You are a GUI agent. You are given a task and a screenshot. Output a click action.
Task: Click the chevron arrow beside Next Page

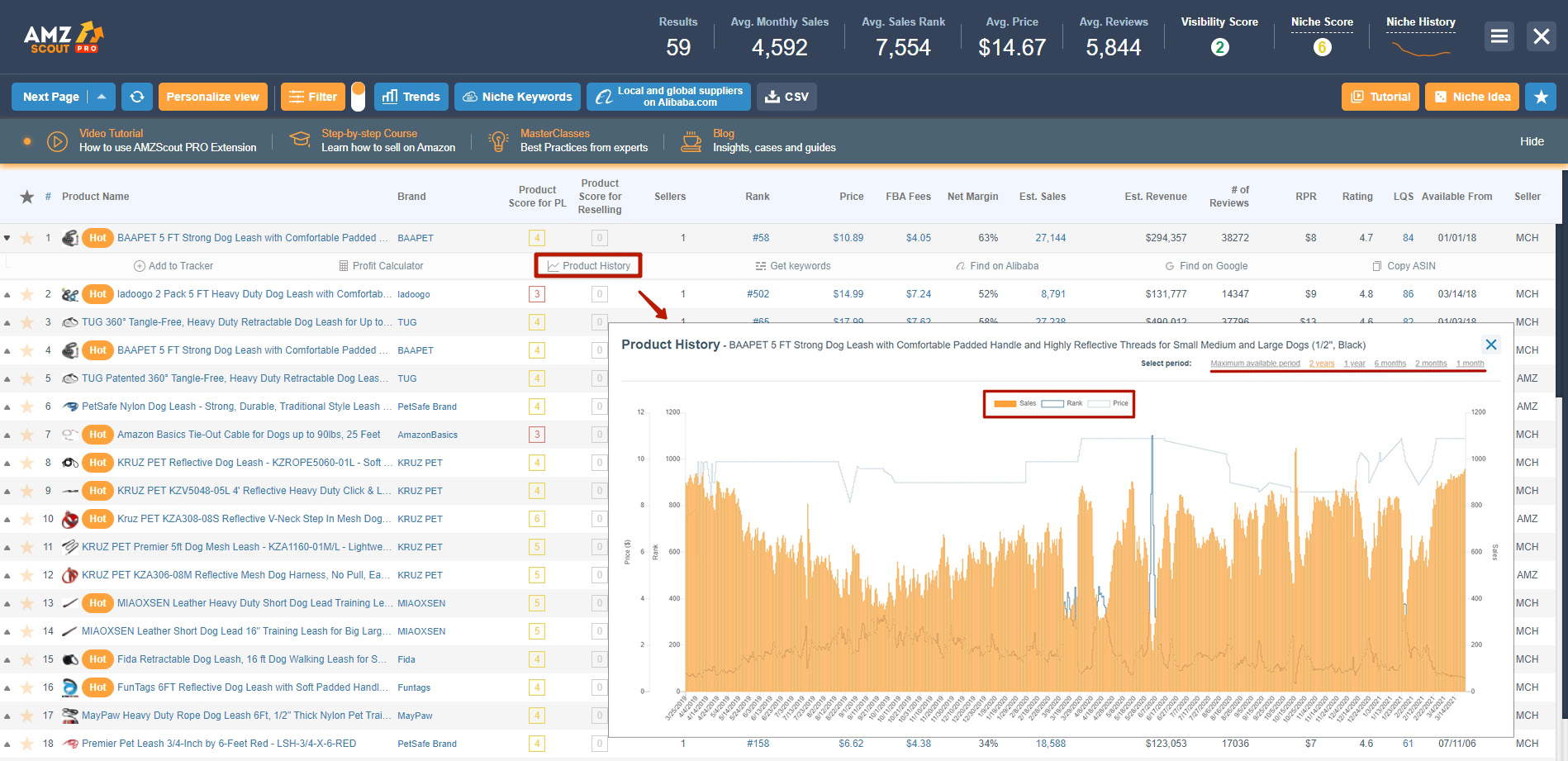[101, 96]
